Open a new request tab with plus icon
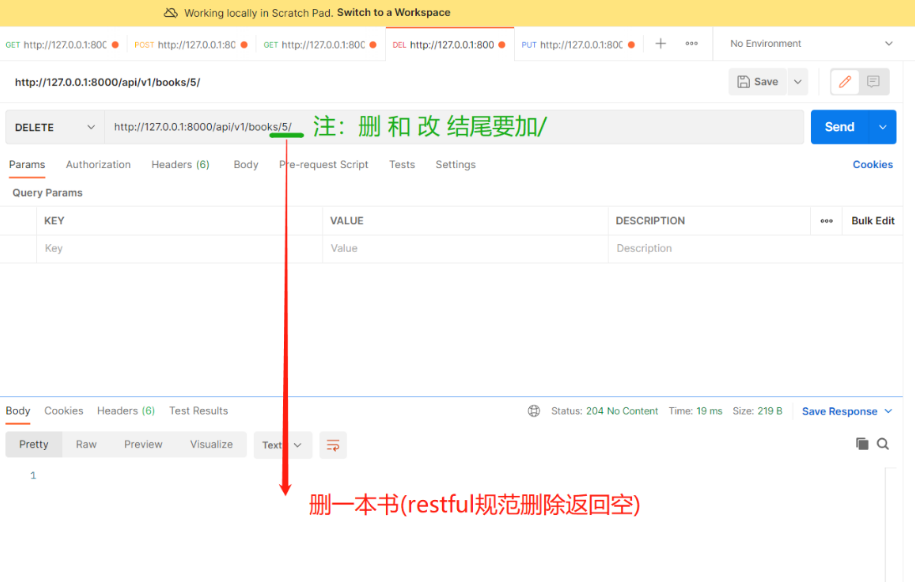The height and width of the screenshot is (582, 915). click(661, 44)
